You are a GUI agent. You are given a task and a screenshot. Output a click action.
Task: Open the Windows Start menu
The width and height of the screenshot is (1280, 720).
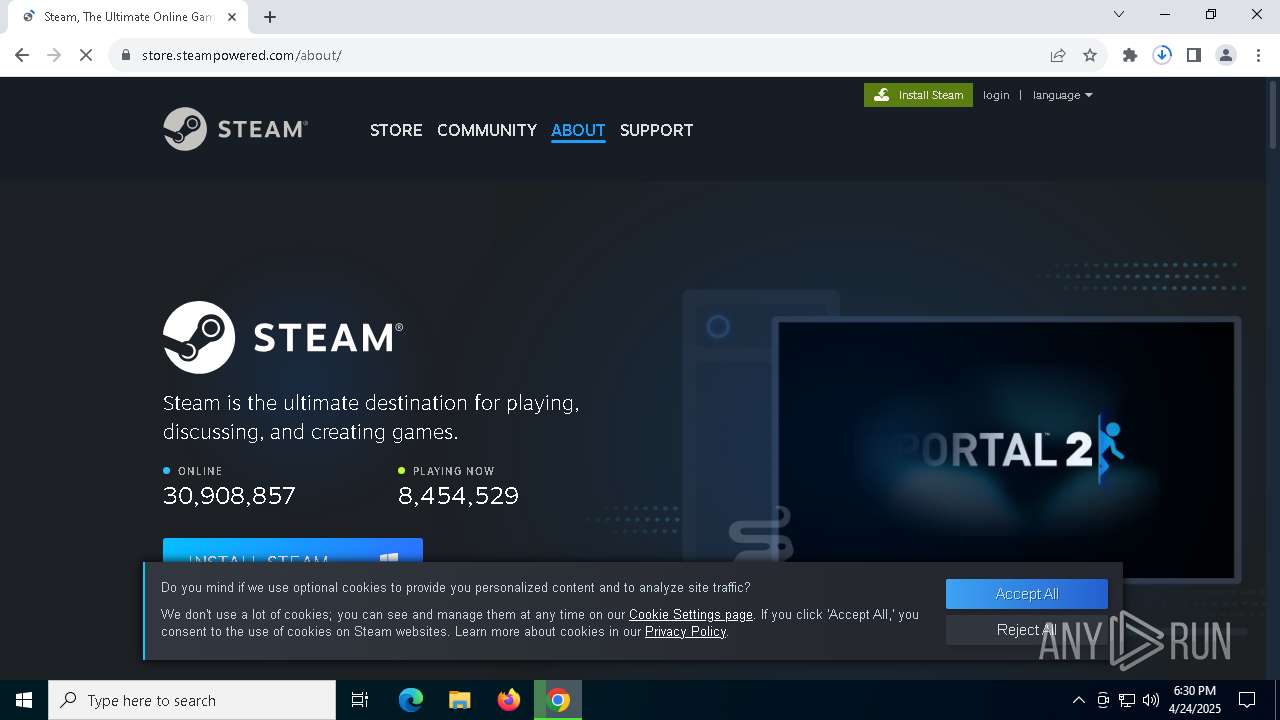[24, 700]
